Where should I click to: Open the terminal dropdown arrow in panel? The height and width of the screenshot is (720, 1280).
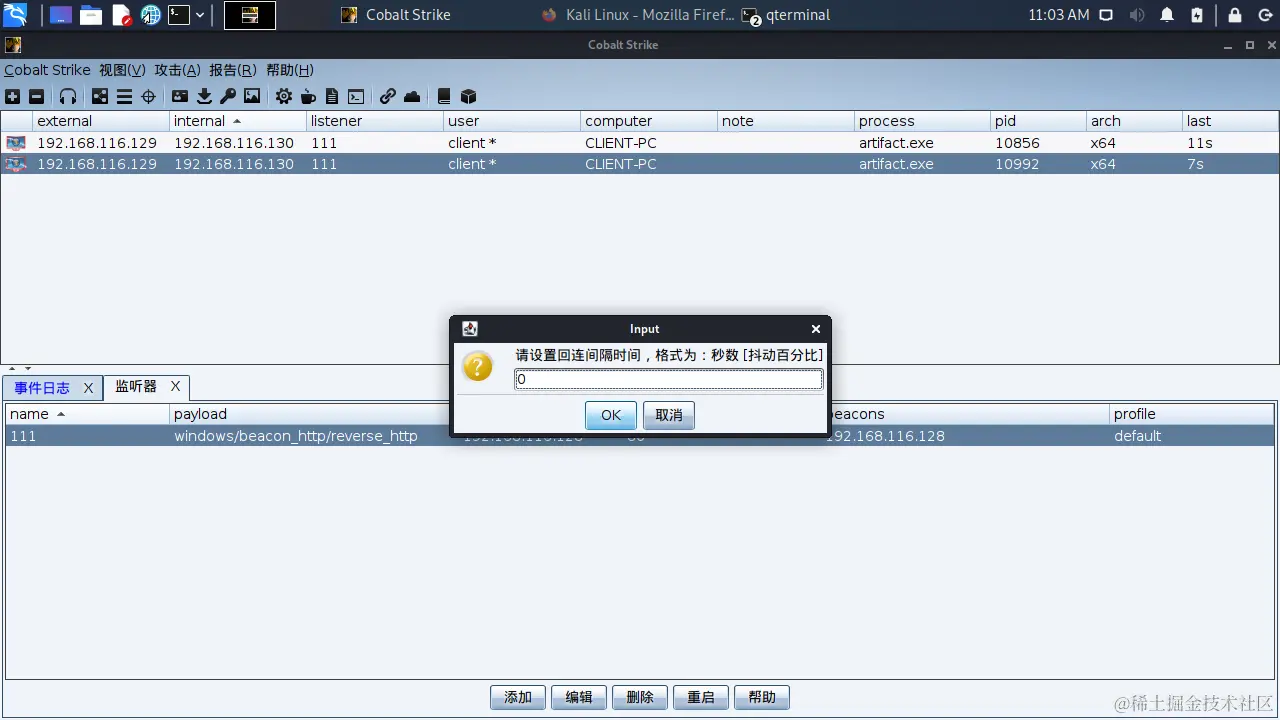(x=200, y=15)
